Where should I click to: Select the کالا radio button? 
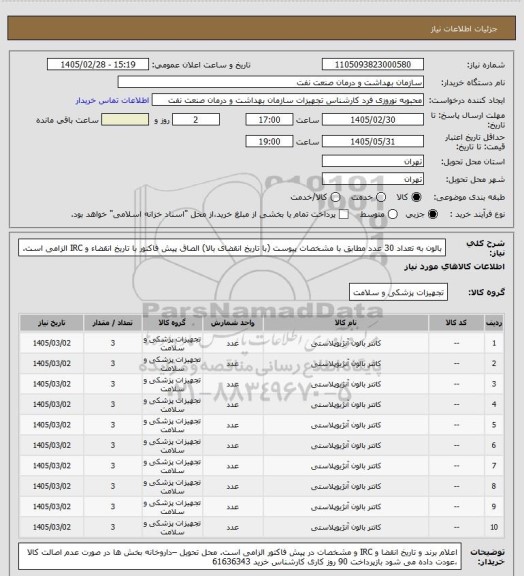[x=416, y=197]
